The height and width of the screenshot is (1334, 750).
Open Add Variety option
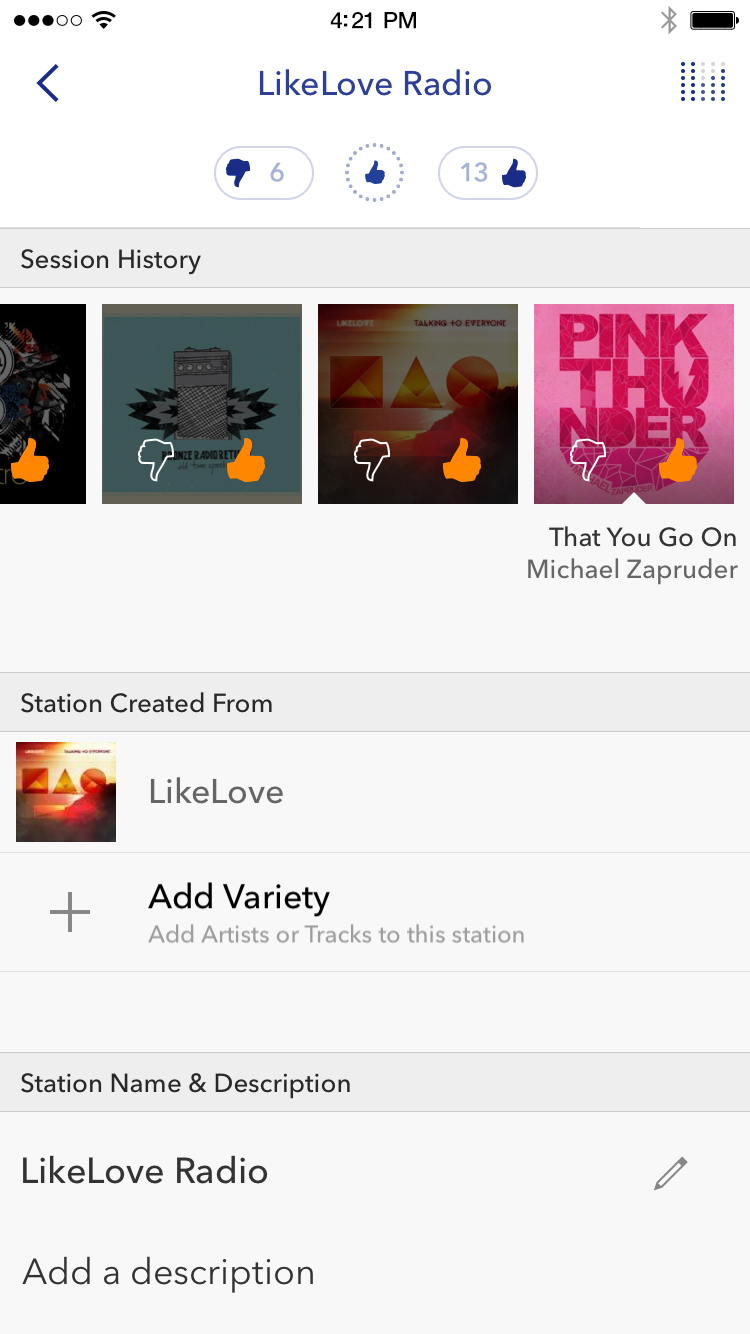(336, 912)
